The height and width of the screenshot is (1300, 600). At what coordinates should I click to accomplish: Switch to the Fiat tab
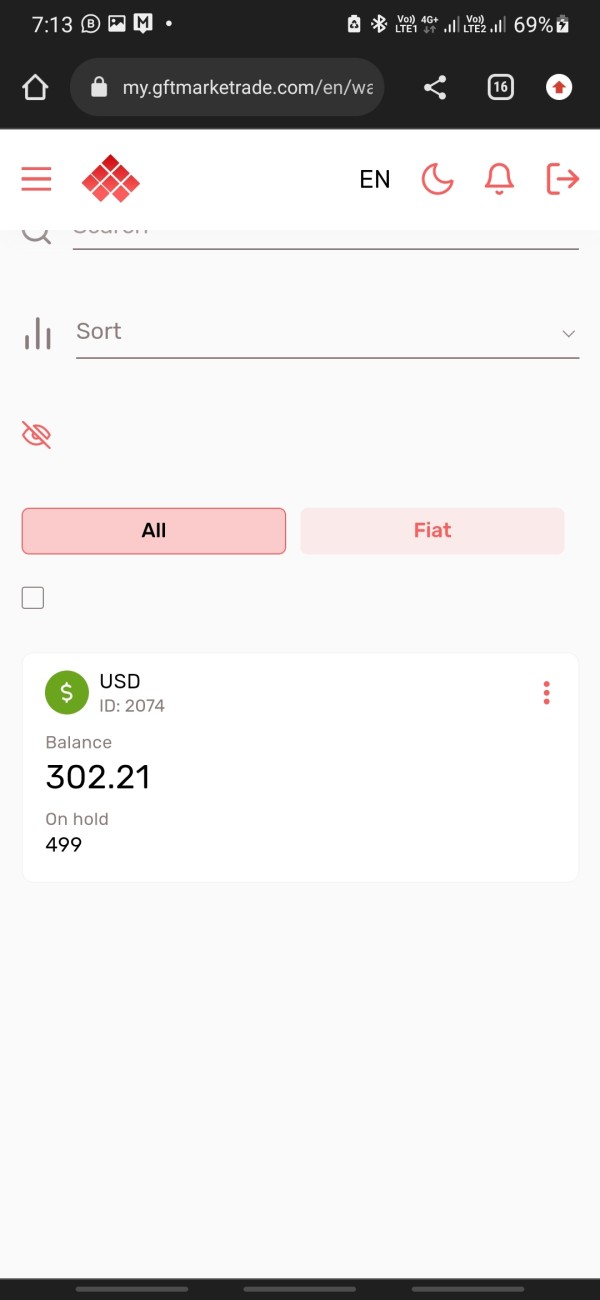click(432, 530)
